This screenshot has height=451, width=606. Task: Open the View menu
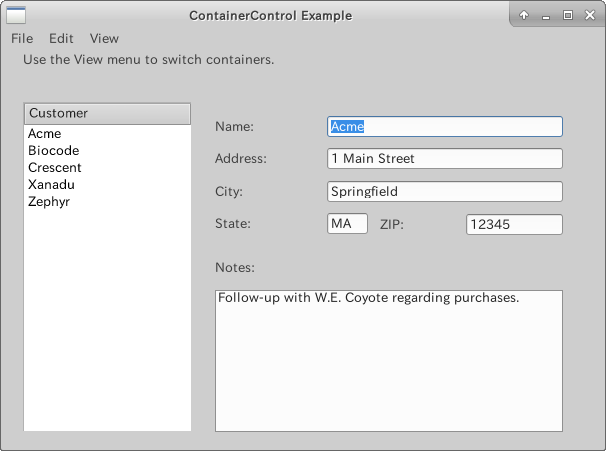(x=104, y=39)
